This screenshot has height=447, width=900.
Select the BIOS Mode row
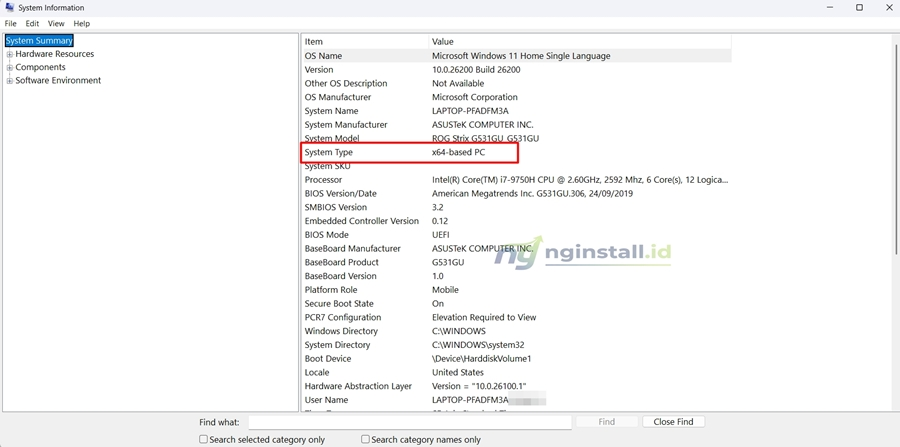(x=517, y=235)
